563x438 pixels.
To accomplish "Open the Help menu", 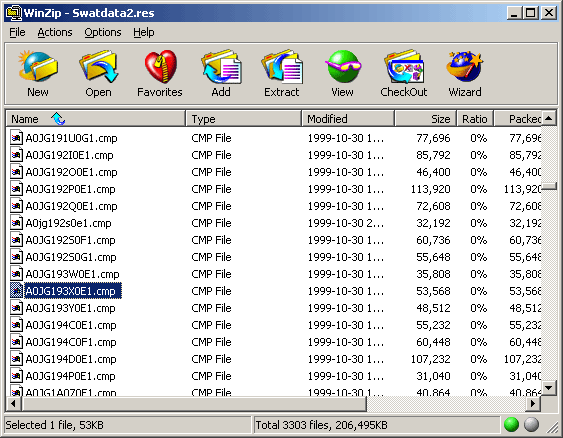I will (144, 32).
